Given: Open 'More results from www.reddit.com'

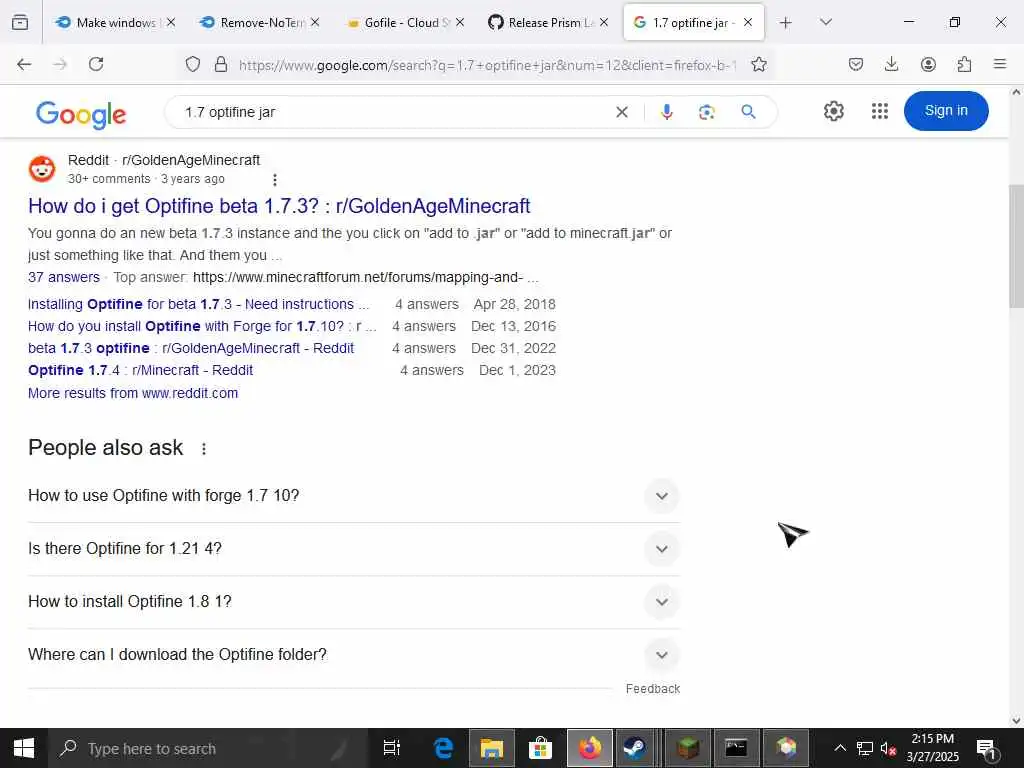Looking at the screenshot, I should [133, 393].
